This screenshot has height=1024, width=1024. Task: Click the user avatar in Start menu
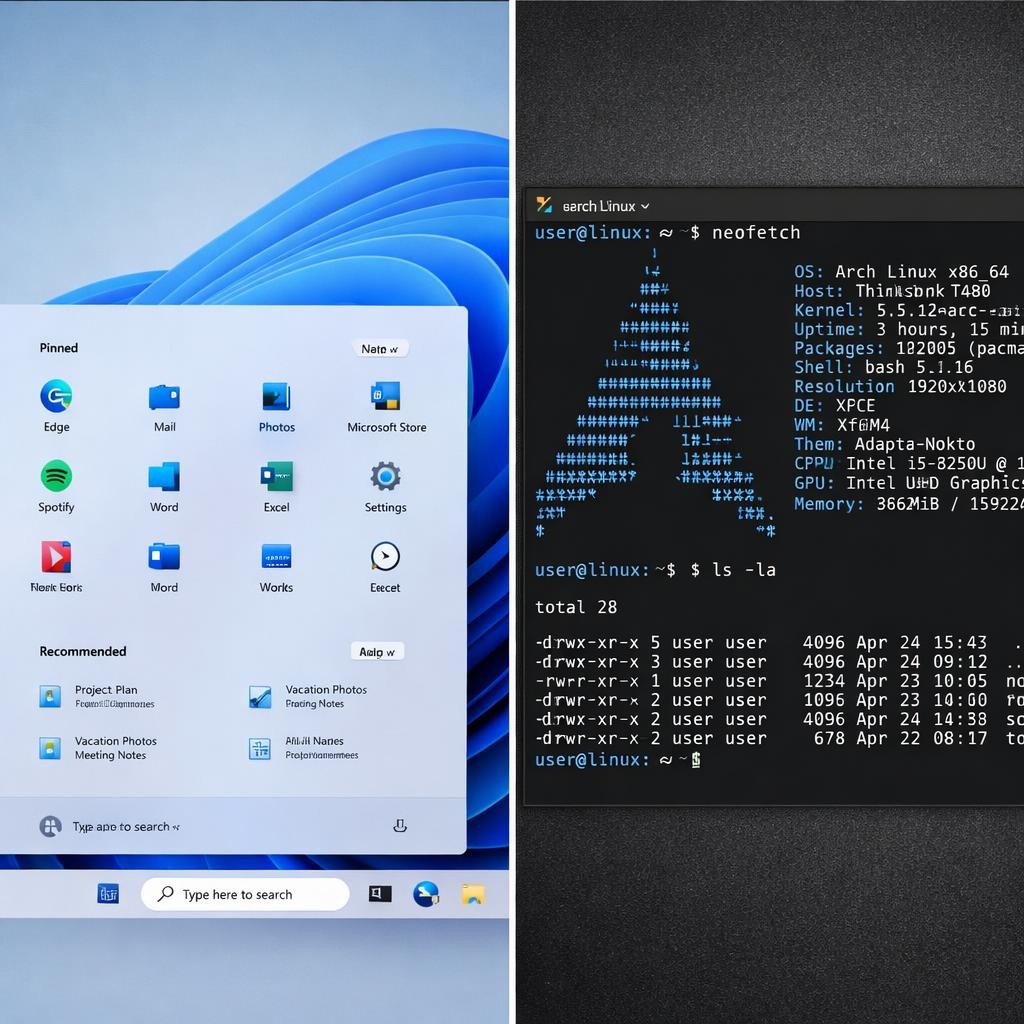(x=50, y=826)
